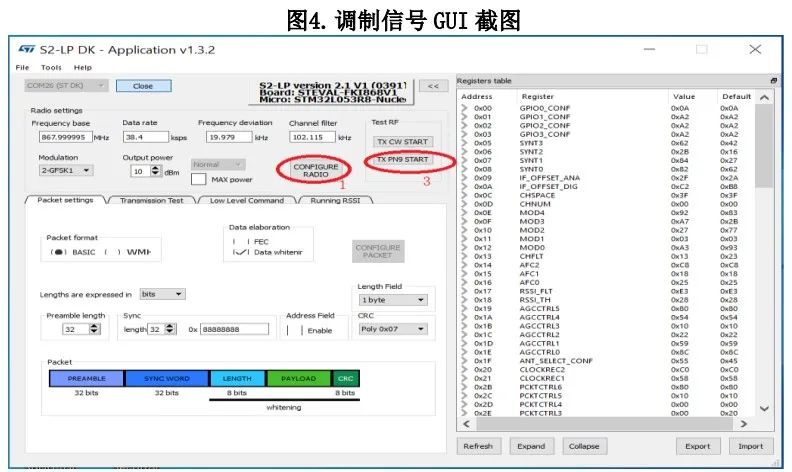This screenshot has height=472, width=792.
Task: Click the CONFIGURE PACKET button
Action: click(x=378, y=251)
